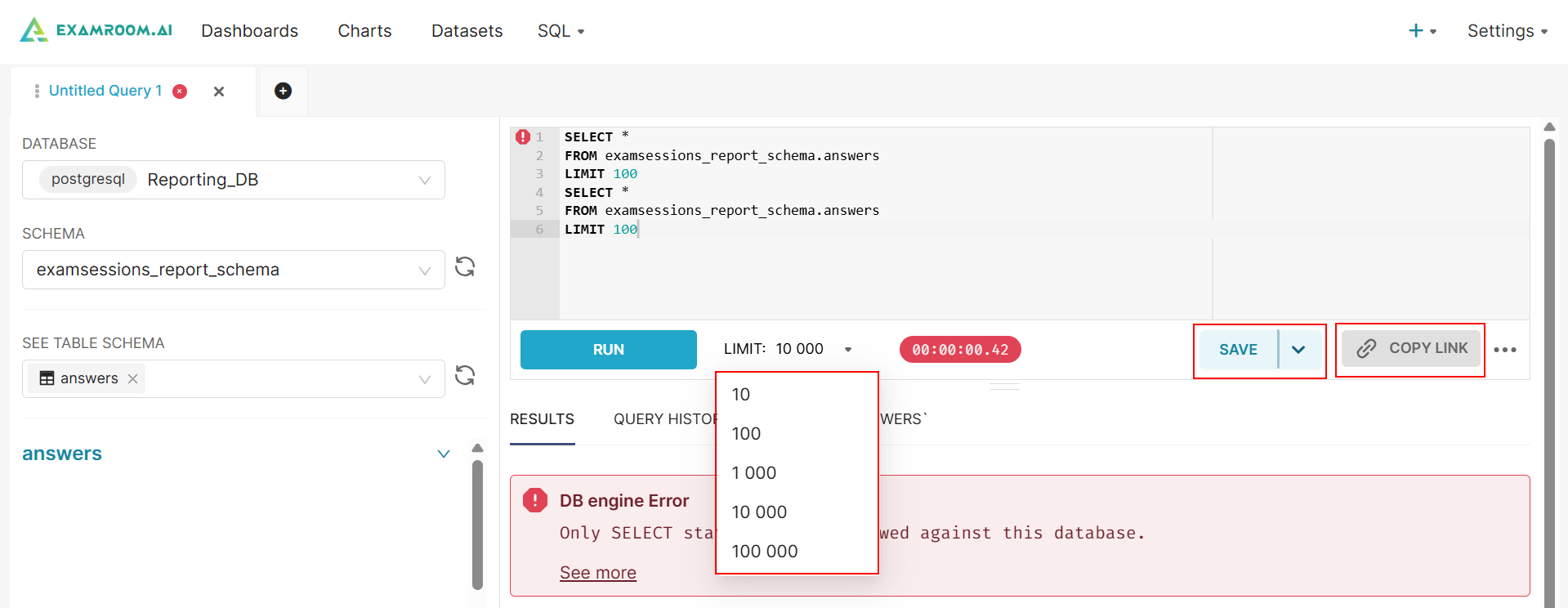Select the 100 row limit option
This screenshot has height=608, width=1568.
746,434
